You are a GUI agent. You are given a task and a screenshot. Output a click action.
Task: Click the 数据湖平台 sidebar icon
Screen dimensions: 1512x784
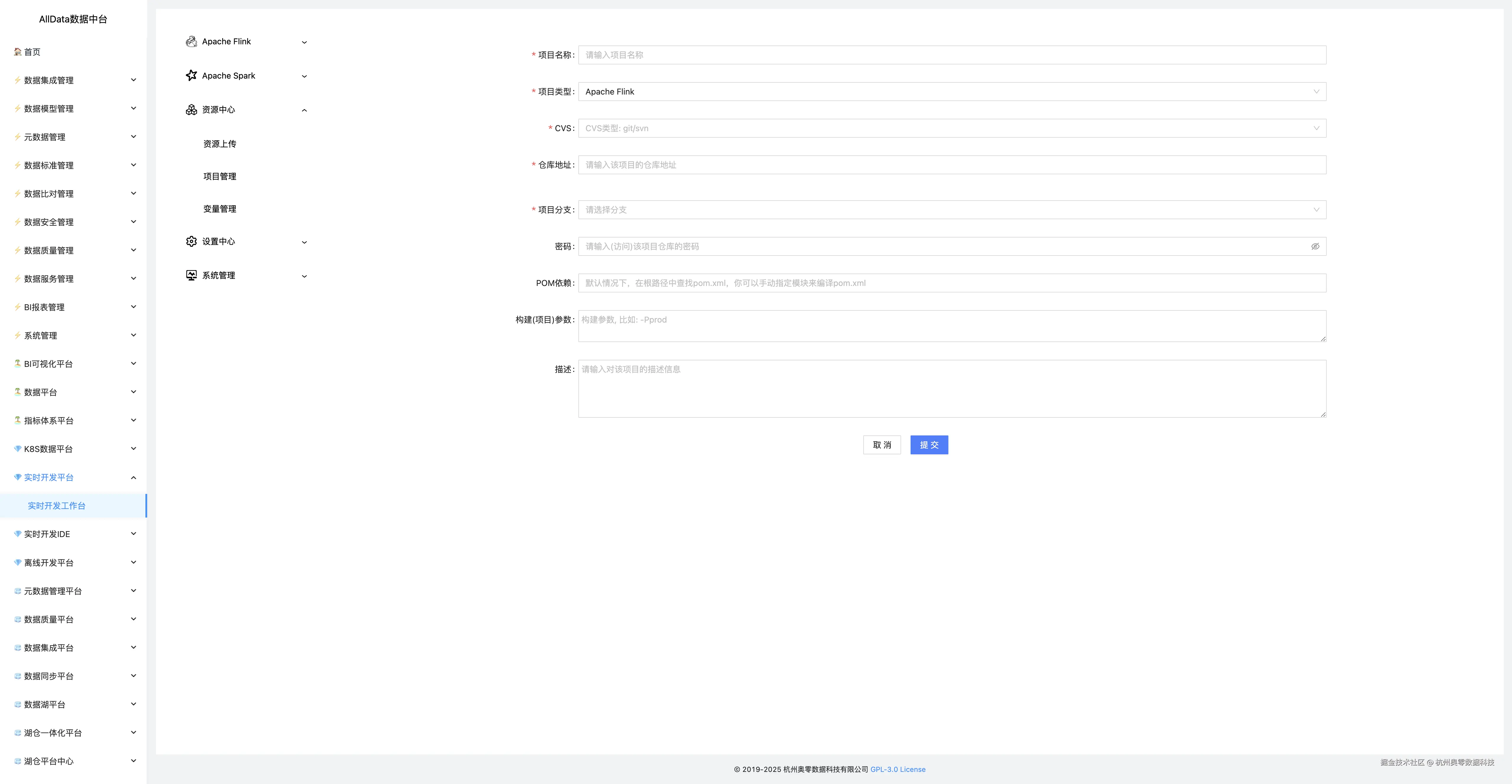point(18,704)
